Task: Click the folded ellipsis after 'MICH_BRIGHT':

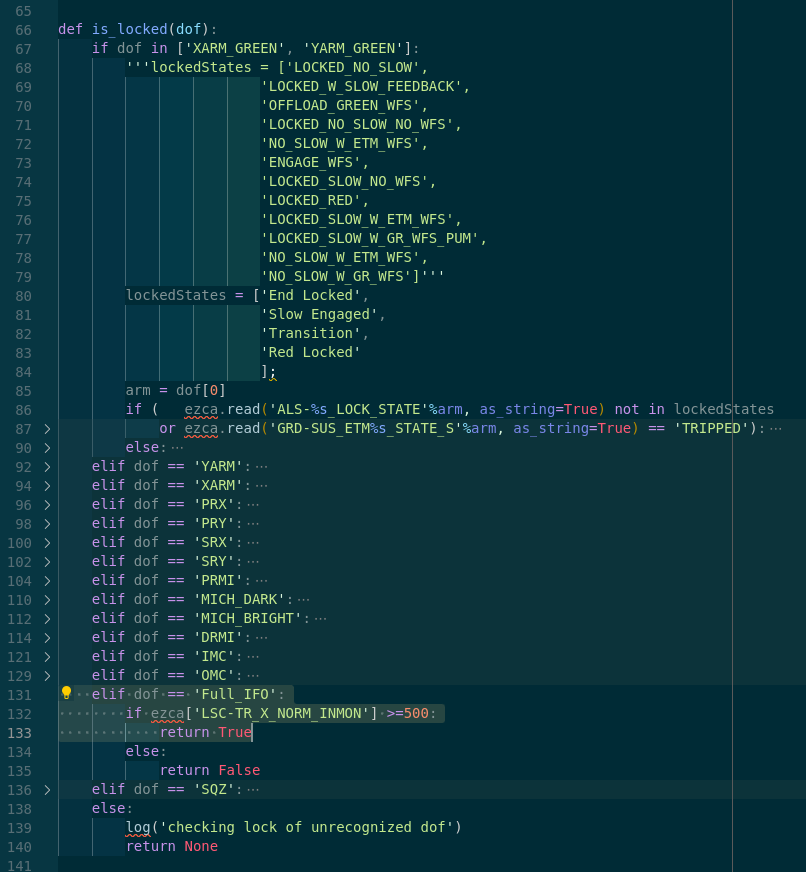Action: point(320,618)
